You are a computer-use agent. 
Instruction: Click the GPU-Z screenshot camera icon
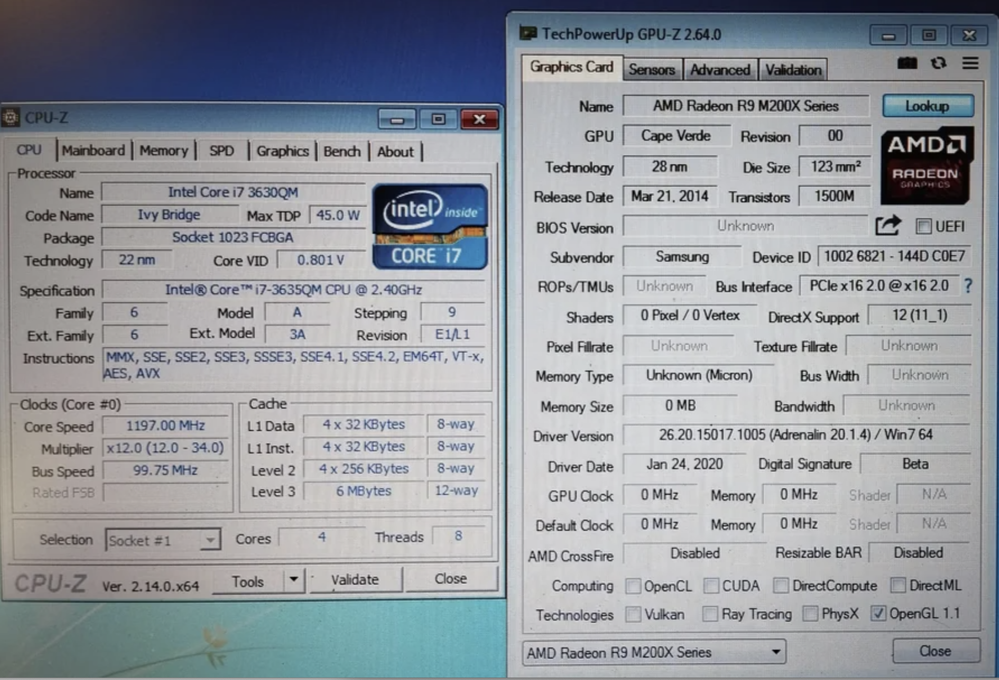coord(907,63)
